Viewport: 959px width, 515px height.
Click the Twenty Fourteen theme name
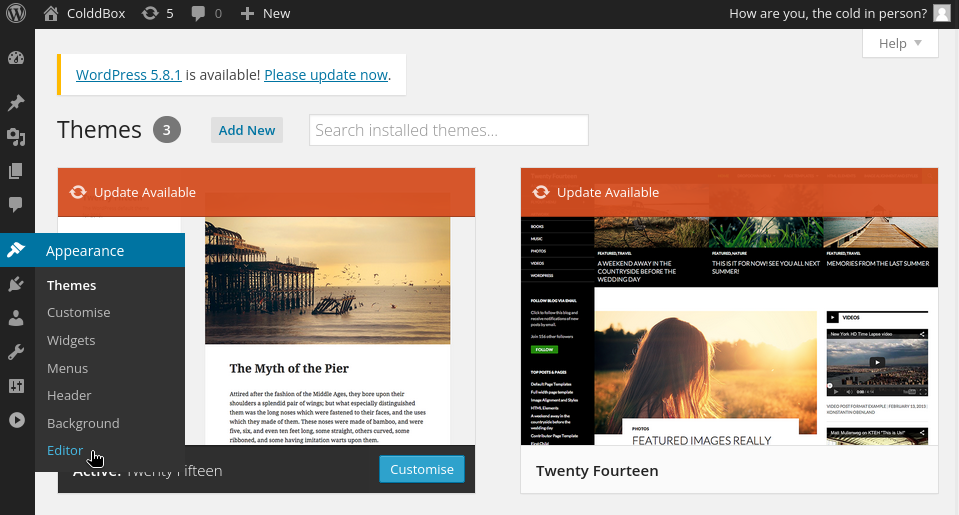click(x=597, y=471)
